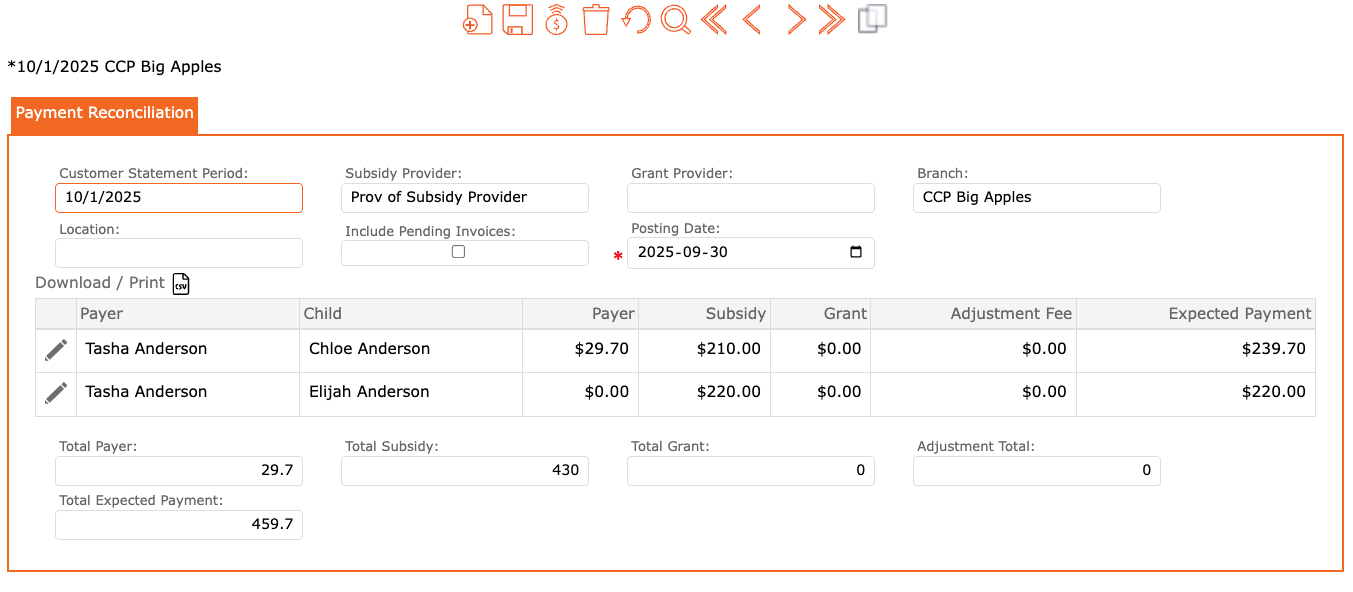The image size is (1353, 592).
Task: Click Customer Statement Period field
Action: (179, 198)
